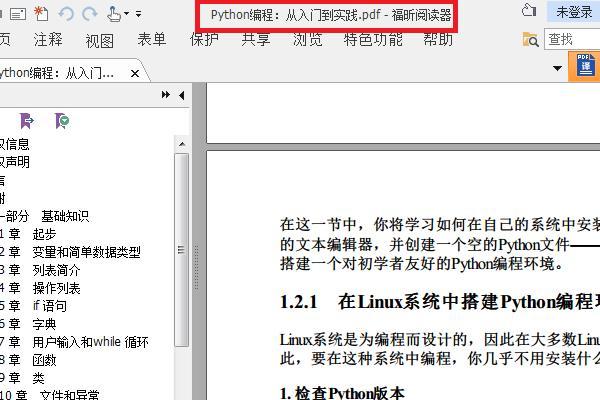
Task: Select bookmark 基础知识
Action: (65, 216)
